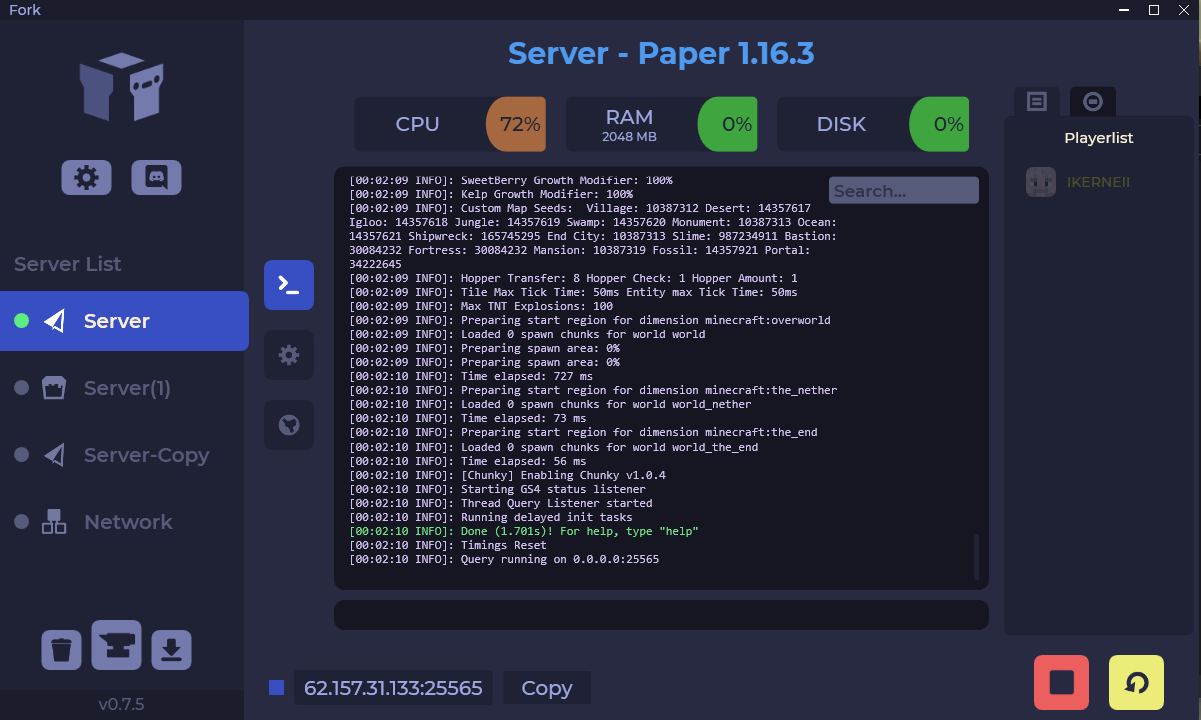Click the blue square next to address
Screen dimensions: 1201x720
point(277,687)
